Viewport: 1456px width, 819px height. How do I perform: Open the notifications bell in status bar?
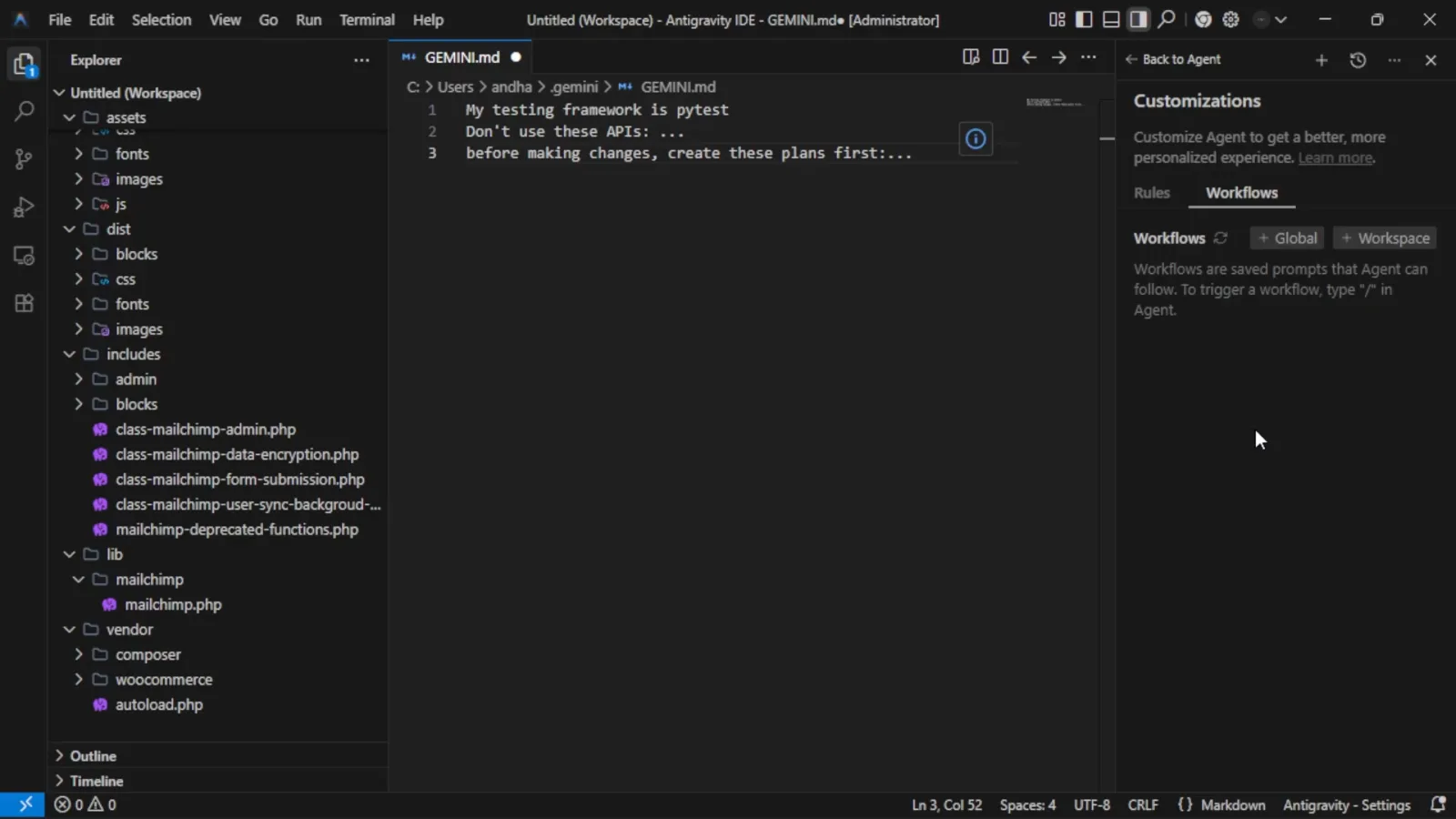1438,804
